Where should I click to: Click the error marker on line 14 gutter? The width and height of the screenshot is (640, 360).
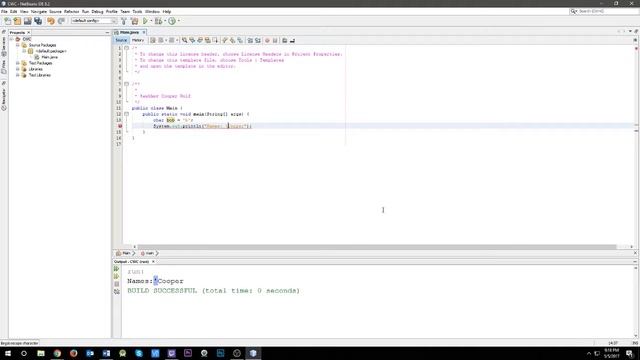[x=120, y=126]
